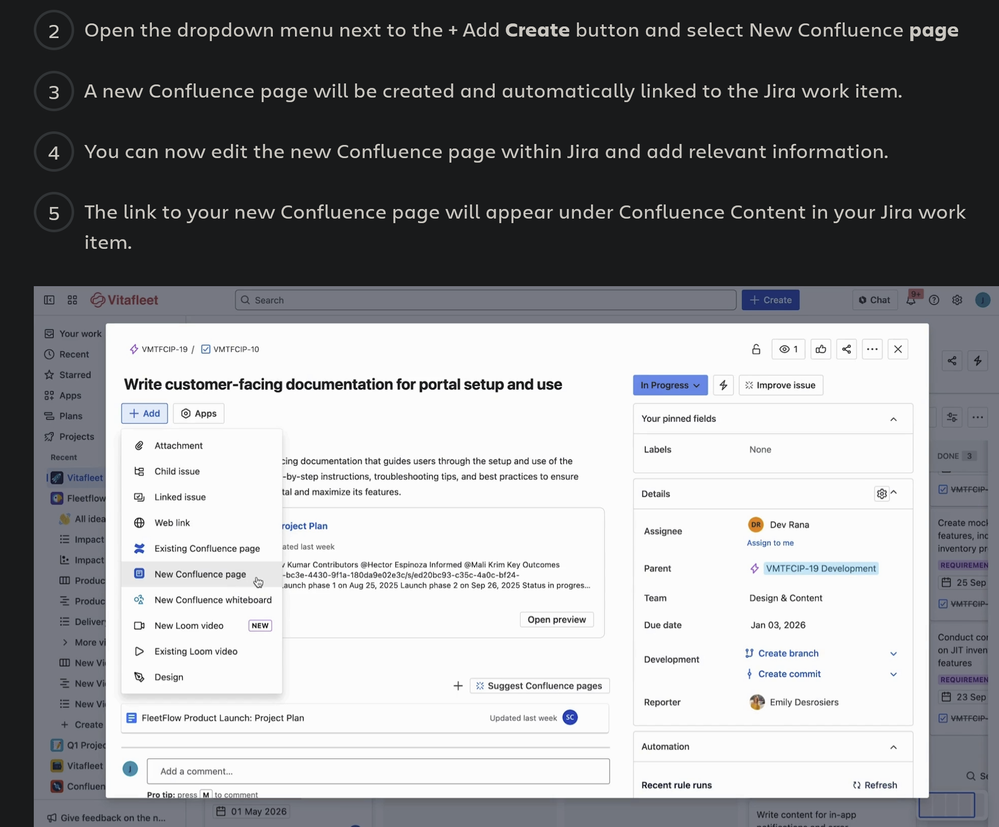Expand the Create commit dropdown arrow
The height and width of the screenshot is (827, 999).
tap(893, 674)
